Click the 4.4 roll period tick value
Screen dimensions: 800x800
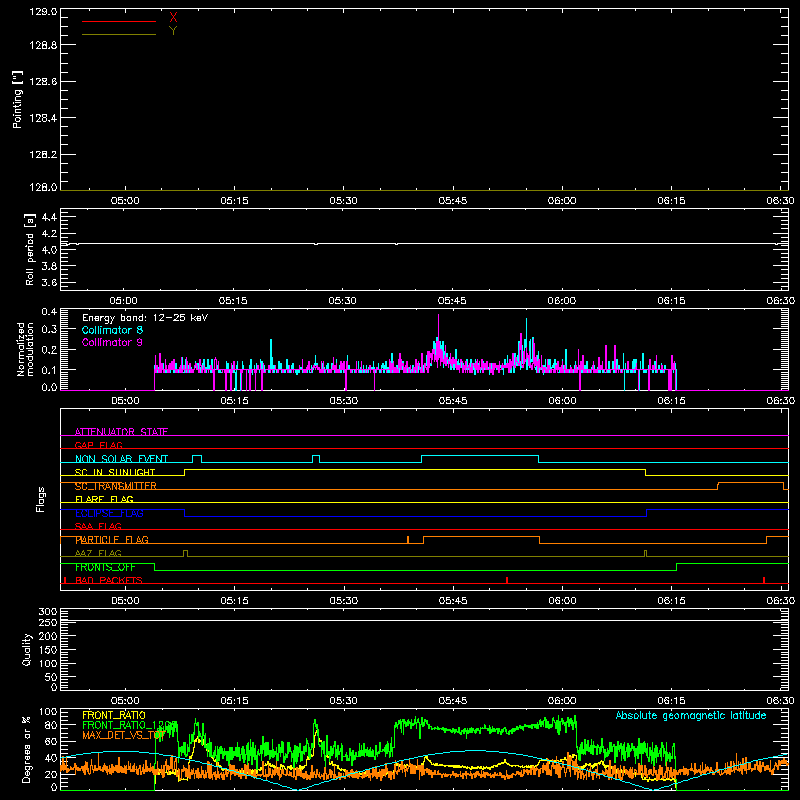(x=49, y=217)
